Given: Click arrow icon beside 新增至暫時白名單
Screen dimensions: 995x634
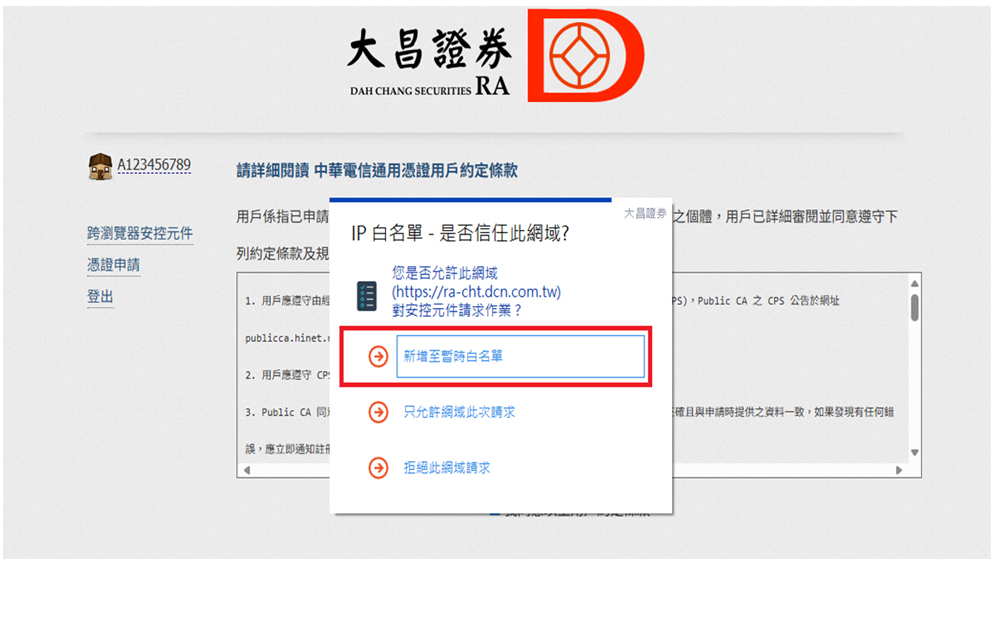Looking at the screenshot, I should coord(378,357).
